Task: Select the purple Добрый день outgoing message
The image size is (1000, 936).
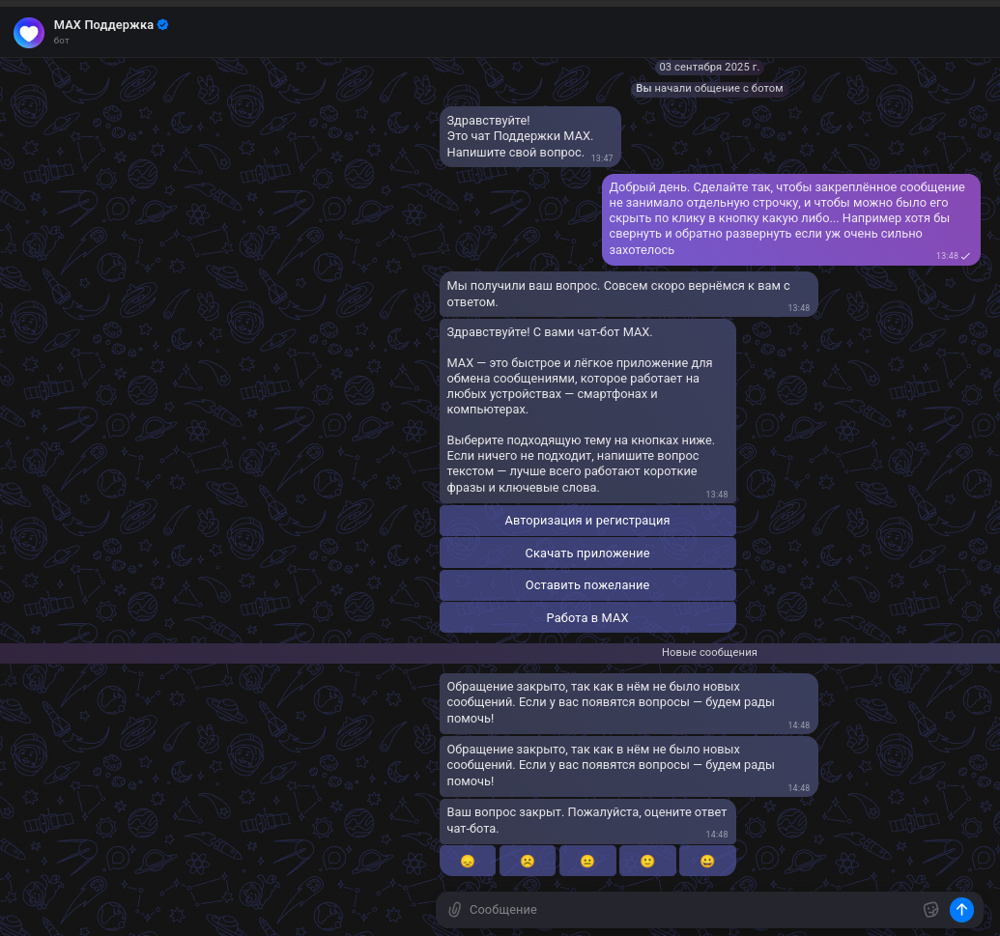Action: 791,219
